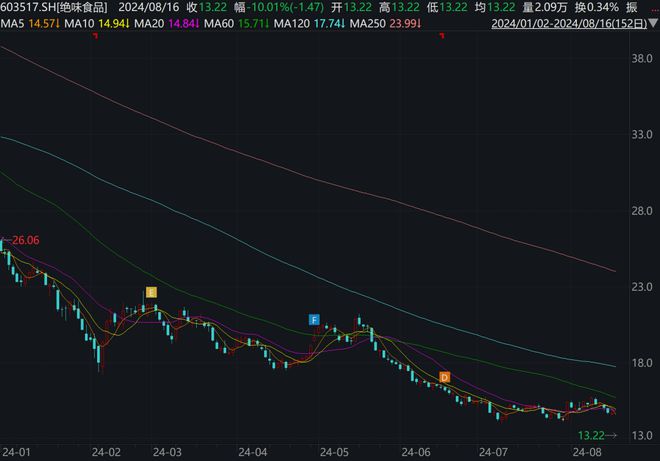Click the orange D event marker
660x461 pixels.
tap(445, 377)
